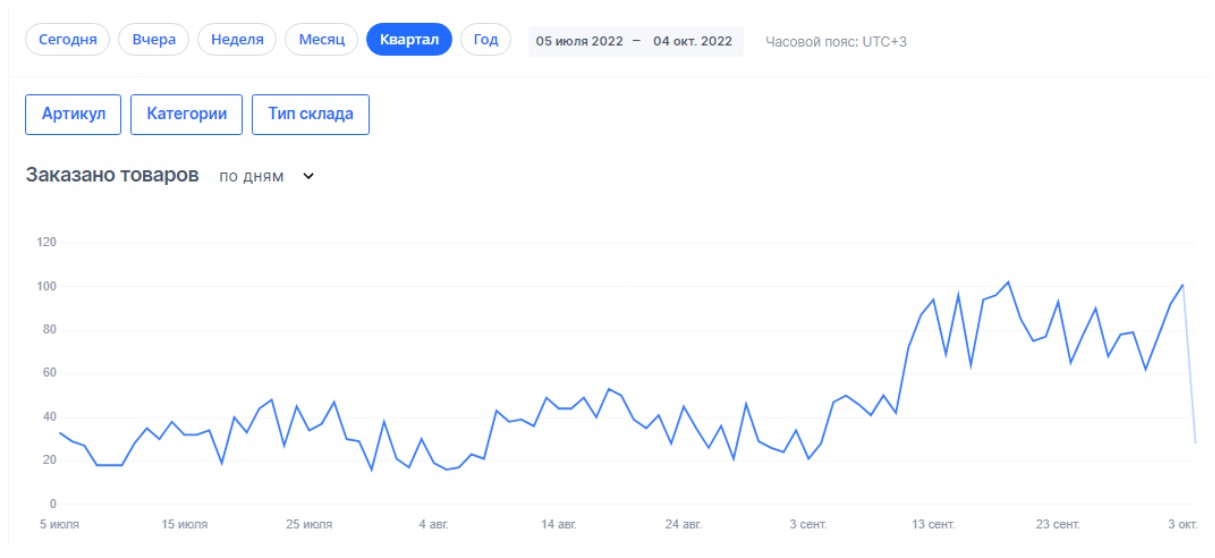
Task: Switch the range to Год
Action: pos(486,40)
